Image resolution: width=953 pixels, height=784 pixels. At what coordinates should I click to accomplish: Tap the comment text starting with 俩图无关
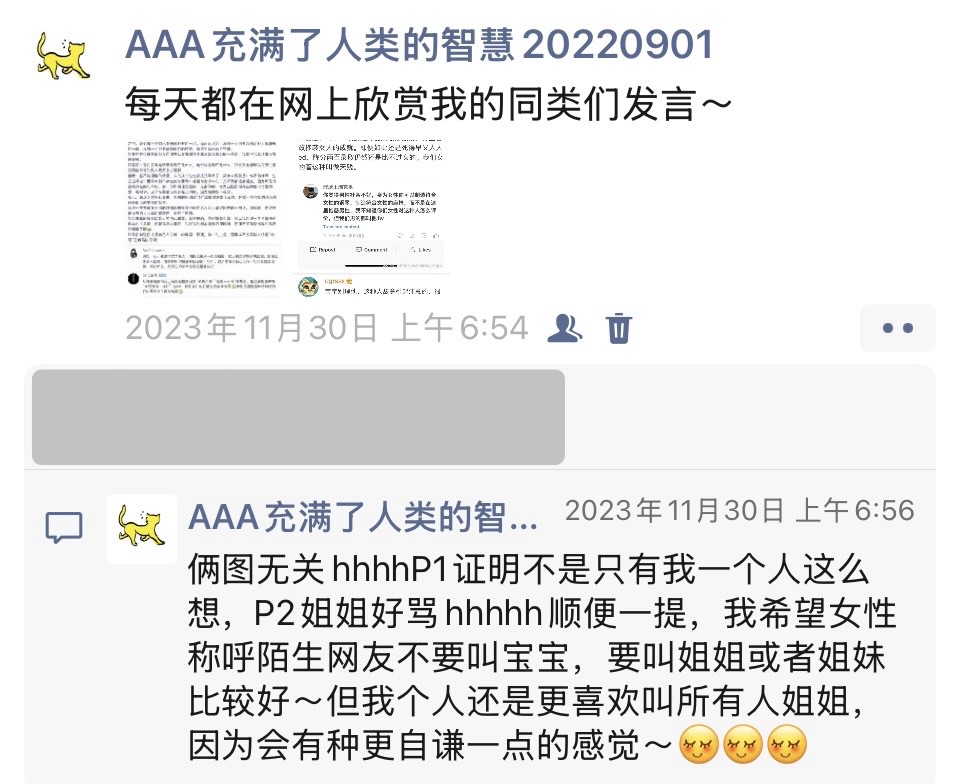tap(542, 658)
